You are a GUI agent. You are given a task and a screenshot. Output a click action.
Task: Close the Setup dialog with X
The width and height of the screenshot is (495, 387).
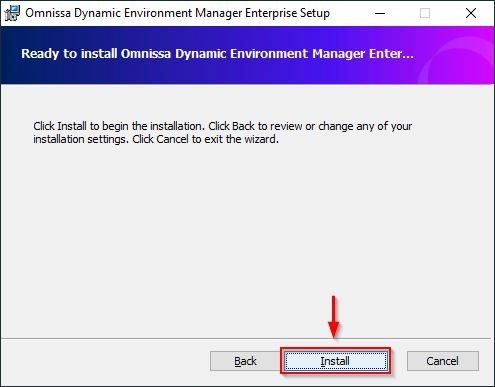[x=471, y=13]
